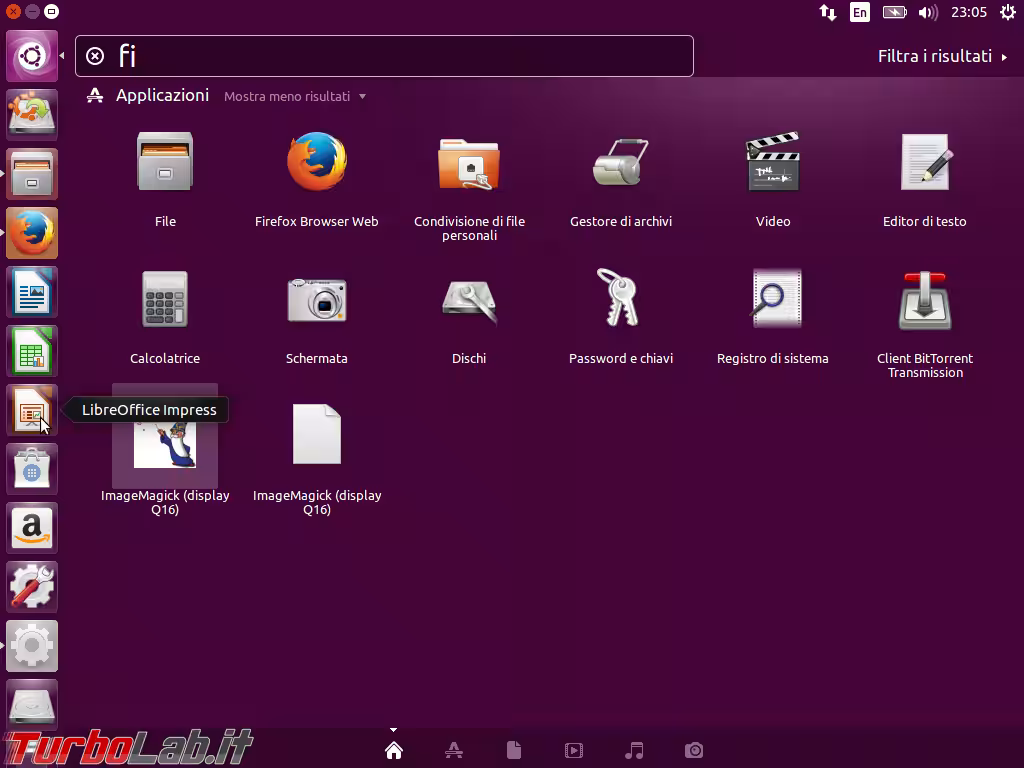
Task: Open the sound volume indicator
Action: click(927, 12)
